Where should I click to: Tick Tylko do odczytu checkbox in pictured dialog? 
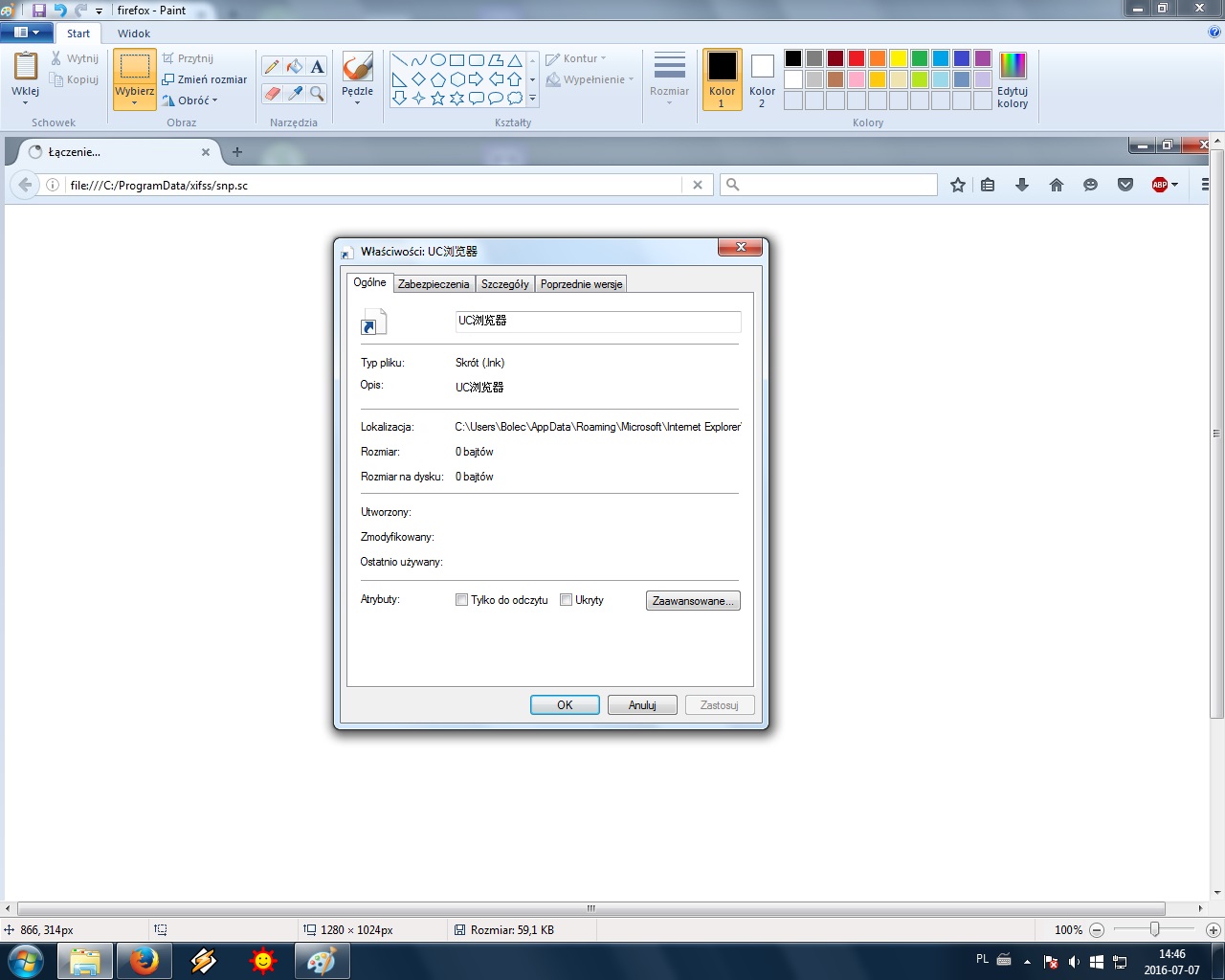[461, 600]
